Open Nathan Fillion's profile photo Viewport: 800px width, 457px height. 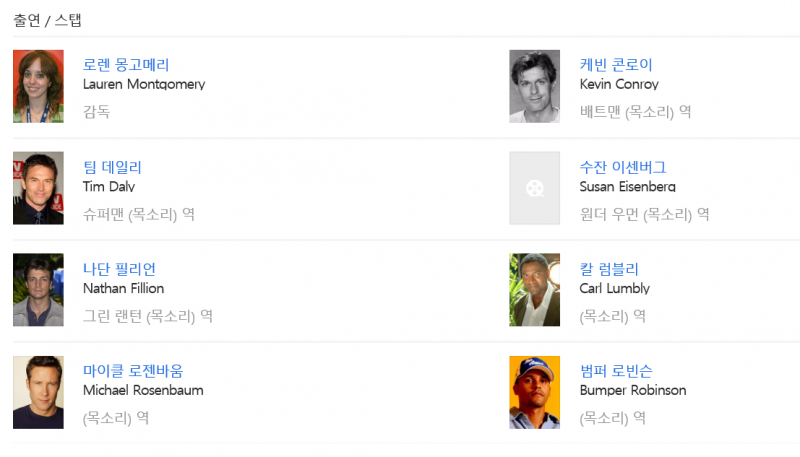(38, 290)
